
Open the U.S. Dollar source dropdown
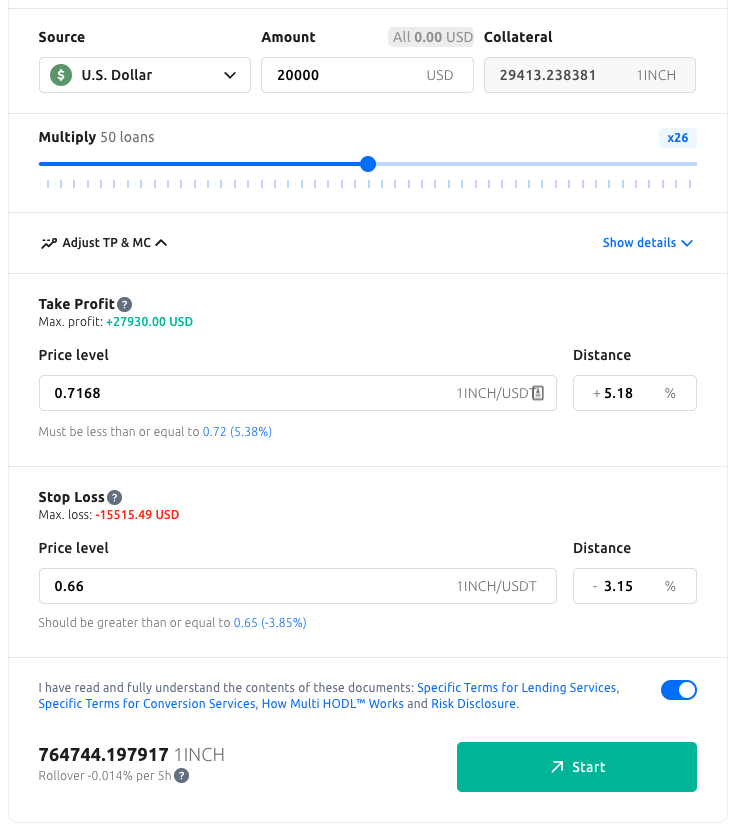145,75
